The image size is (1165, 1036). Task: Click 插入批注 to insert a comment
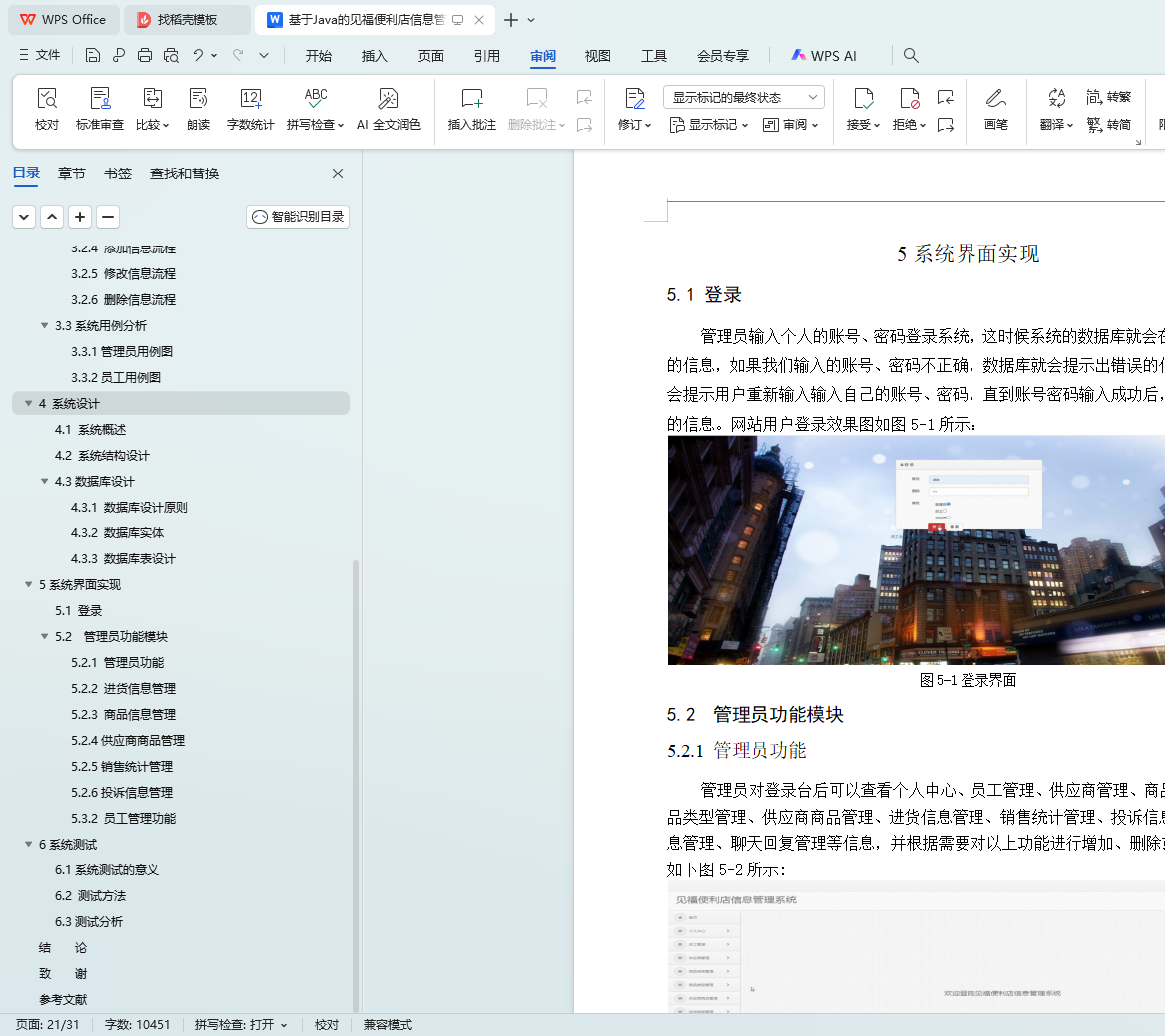(x=471, y=108)
